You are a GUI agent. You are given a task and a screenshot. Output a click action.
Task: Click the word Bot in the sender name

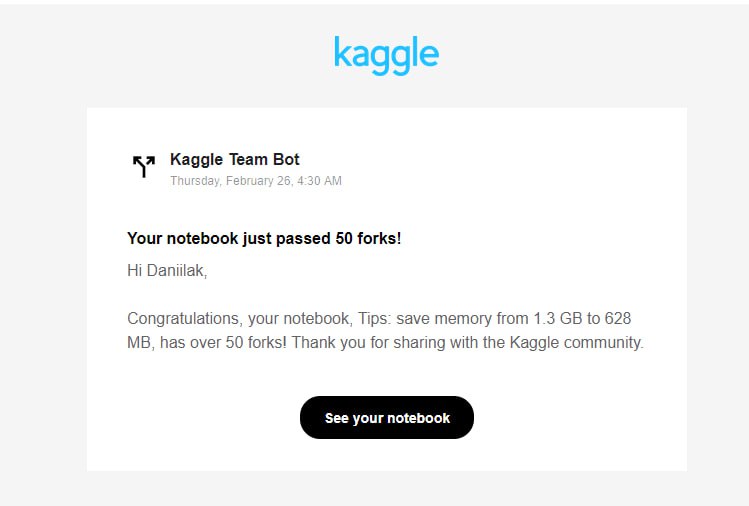(x=285, y=159)
